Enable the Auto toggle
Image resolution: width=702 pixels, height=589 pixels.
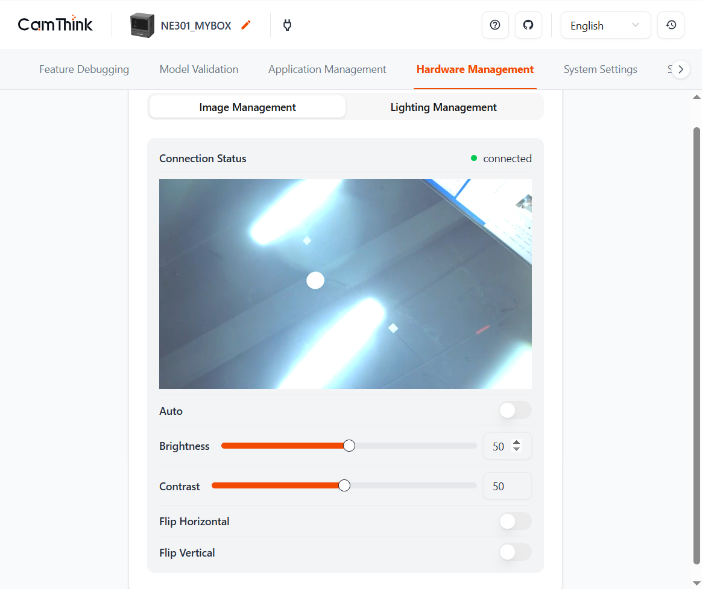515,410
